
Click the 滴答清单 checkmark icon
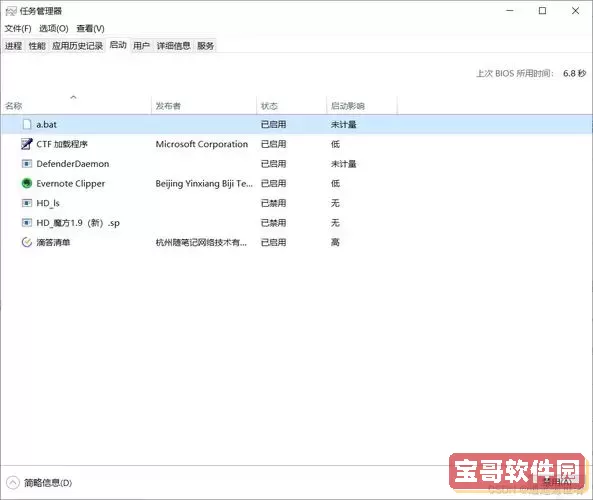click(x=27, y=242)
